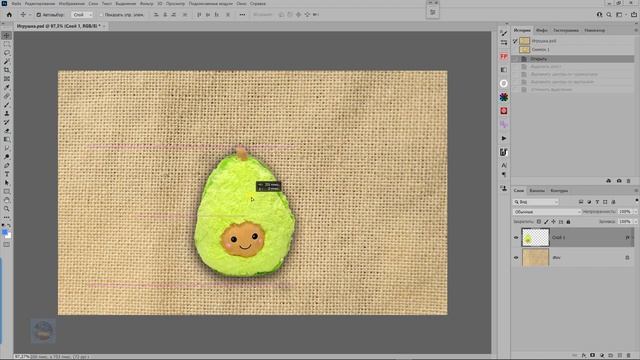Select the highlighted Открыть history state
The width and height of the screenshot is (640, 360).
(x=573, y=59)
